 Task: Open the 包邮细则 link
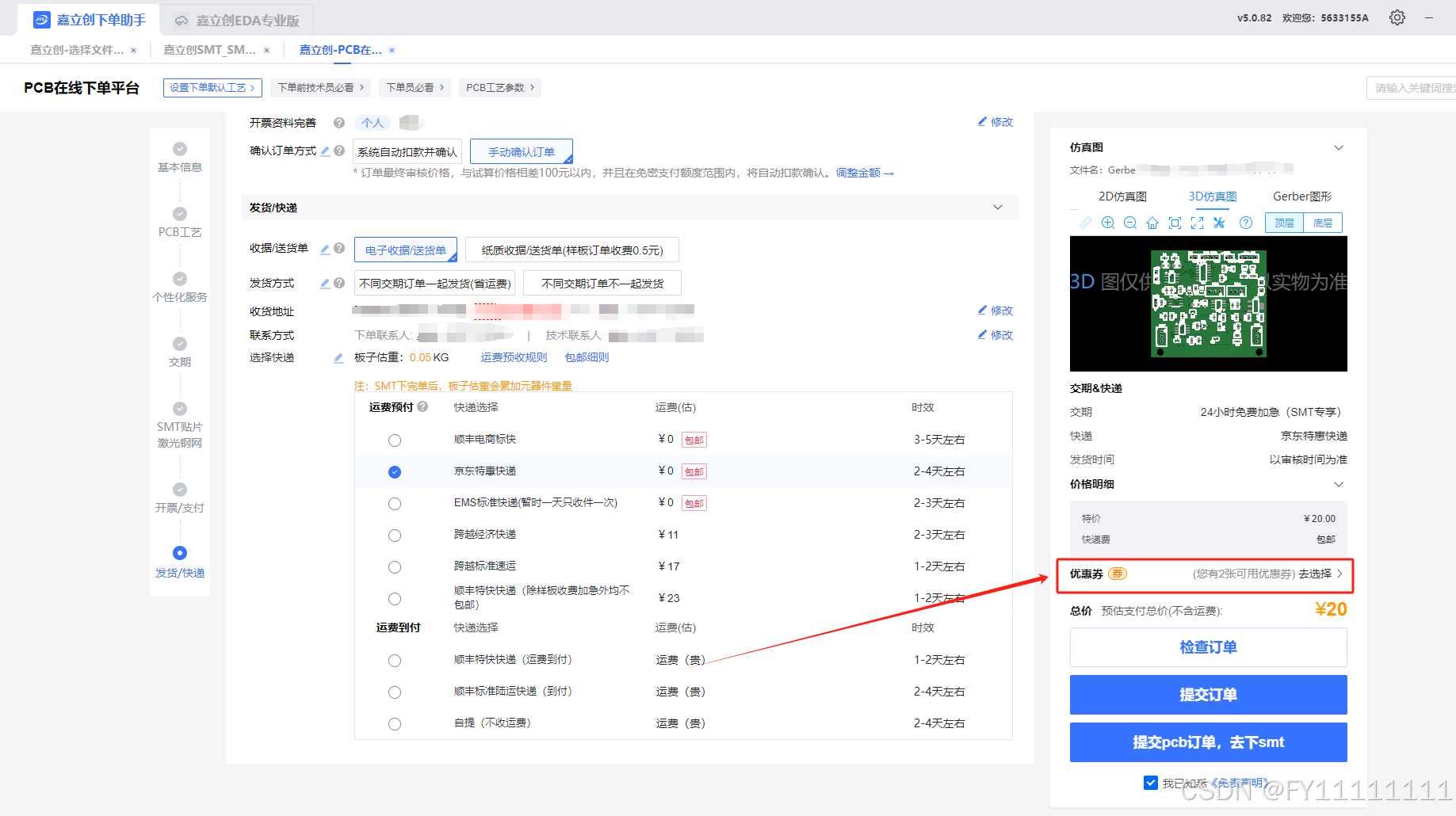pyautogui.click(x=587, y=357)
